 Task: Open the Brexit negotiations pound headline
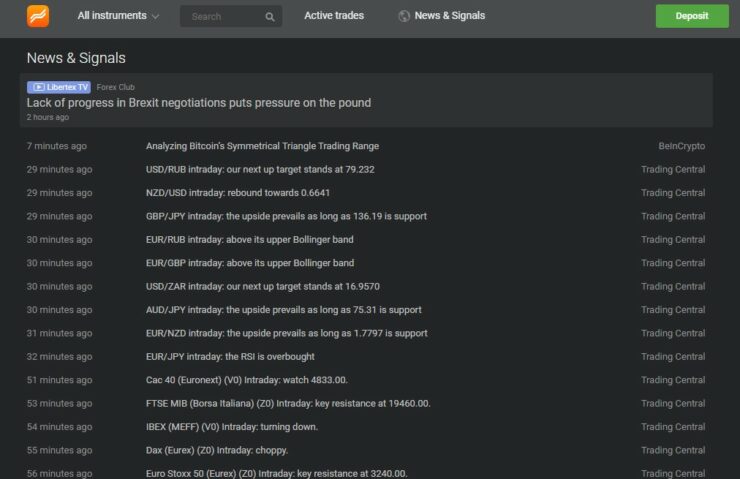click(199, 103)
